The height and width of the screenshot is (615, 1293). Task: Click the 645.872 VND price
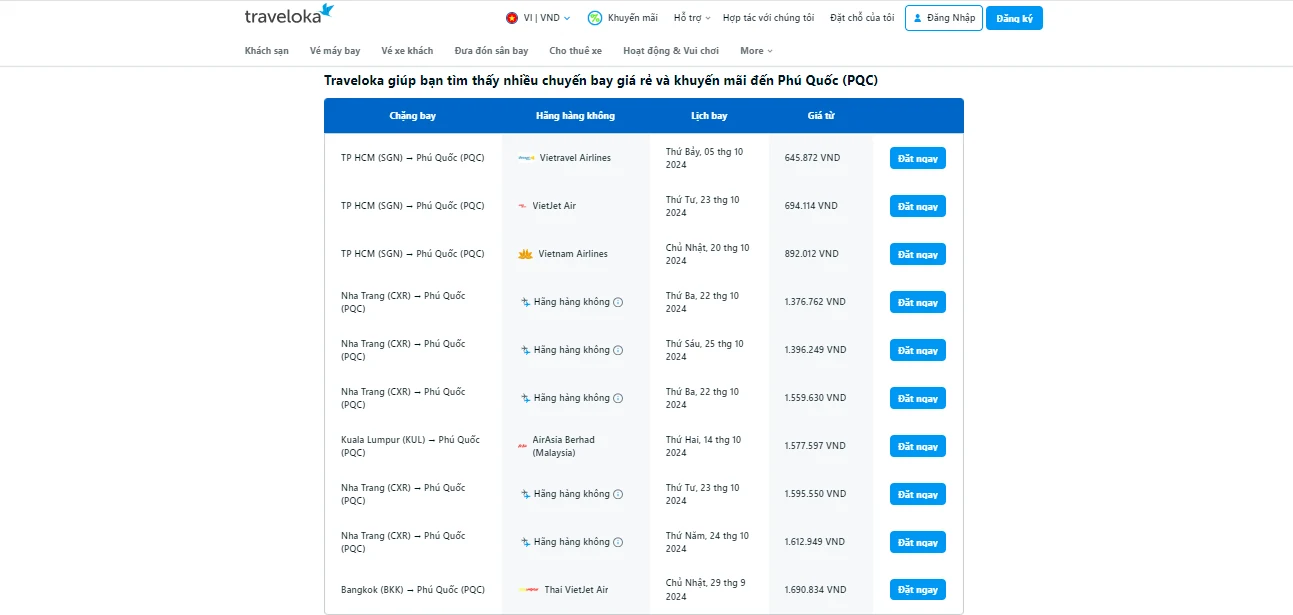[812, 158]
